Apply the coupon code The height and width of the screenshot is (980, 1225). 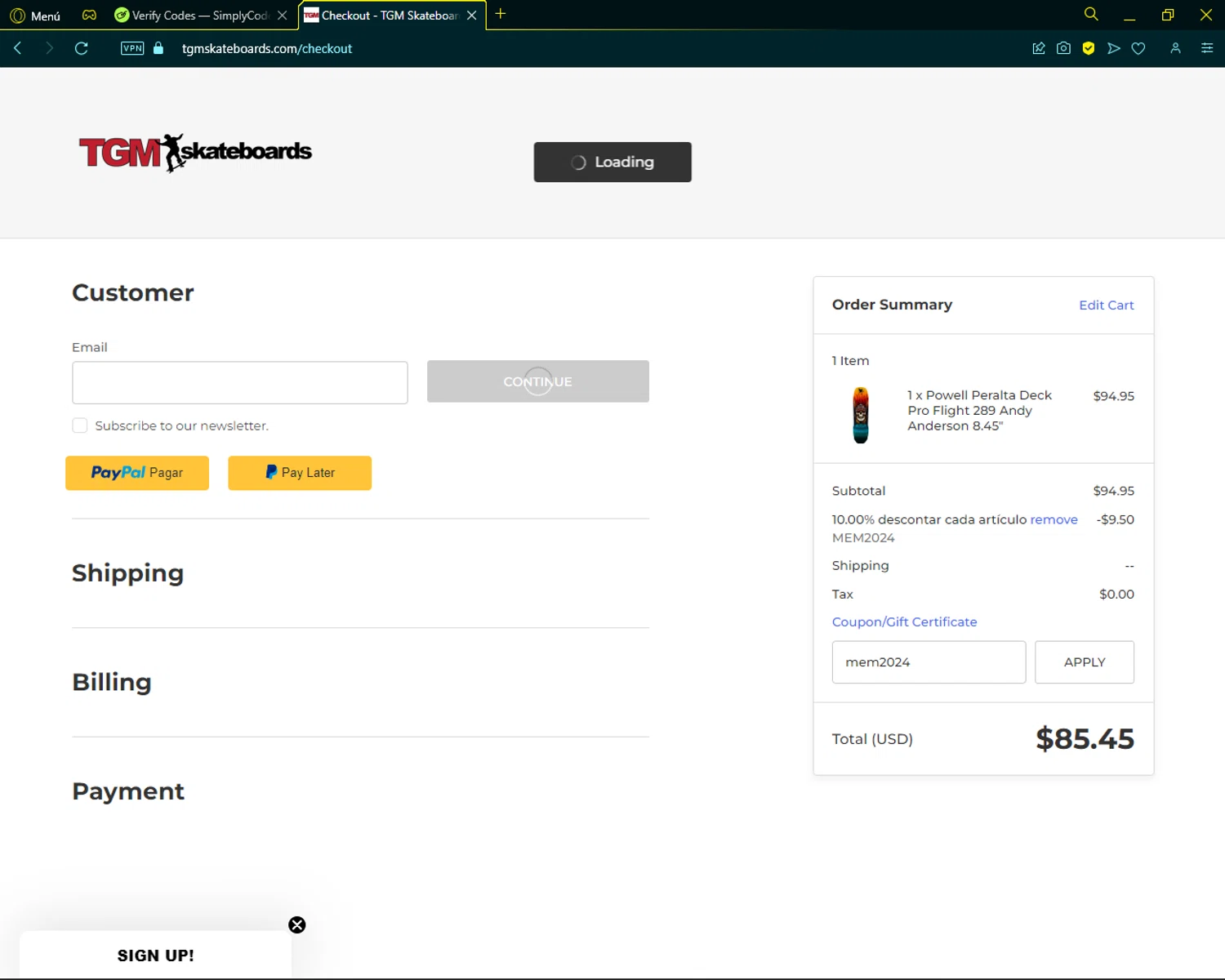(1085, 662)
